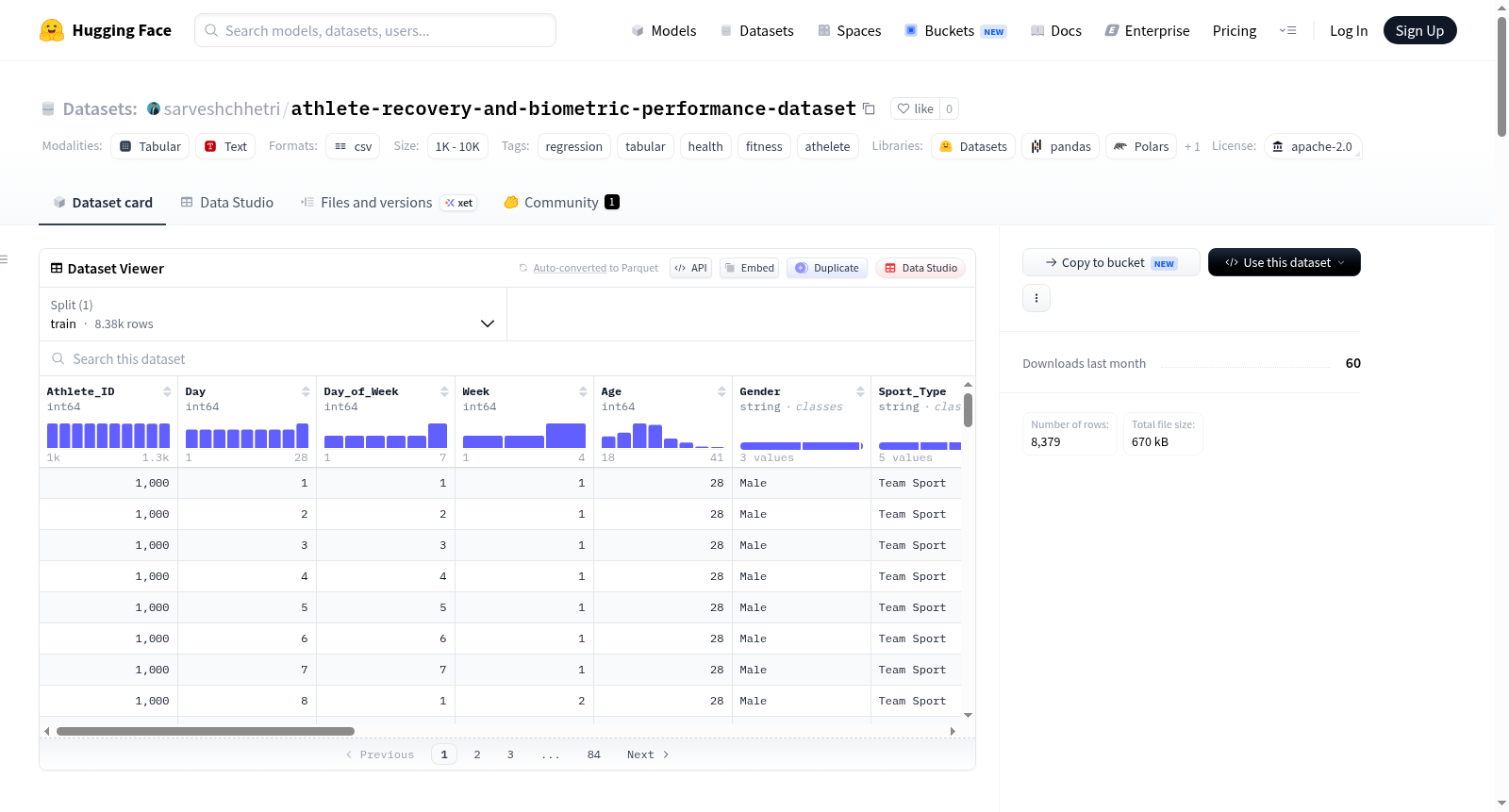The image size is (1509, 812).
Task: Focus the Search this dataset field
Action: tap(507, 358)
